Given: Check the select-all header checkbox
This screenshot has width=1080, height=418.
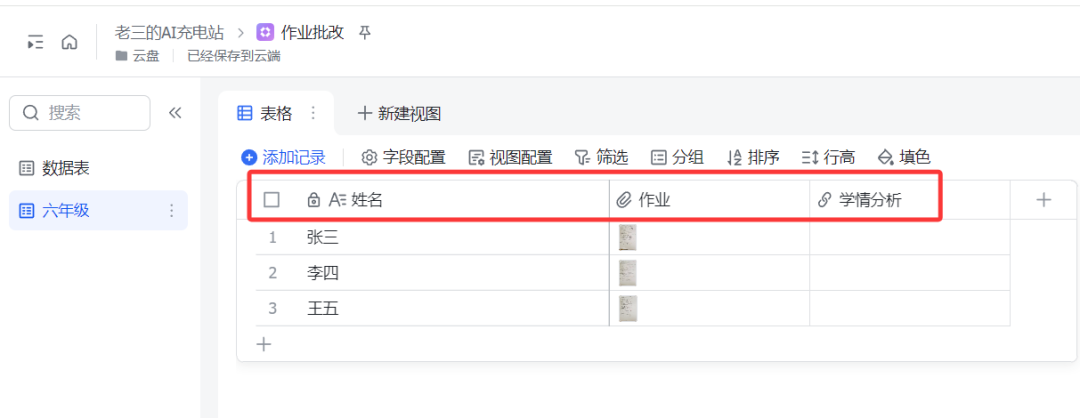Looking at the screenshot, I should click(271, 200).
